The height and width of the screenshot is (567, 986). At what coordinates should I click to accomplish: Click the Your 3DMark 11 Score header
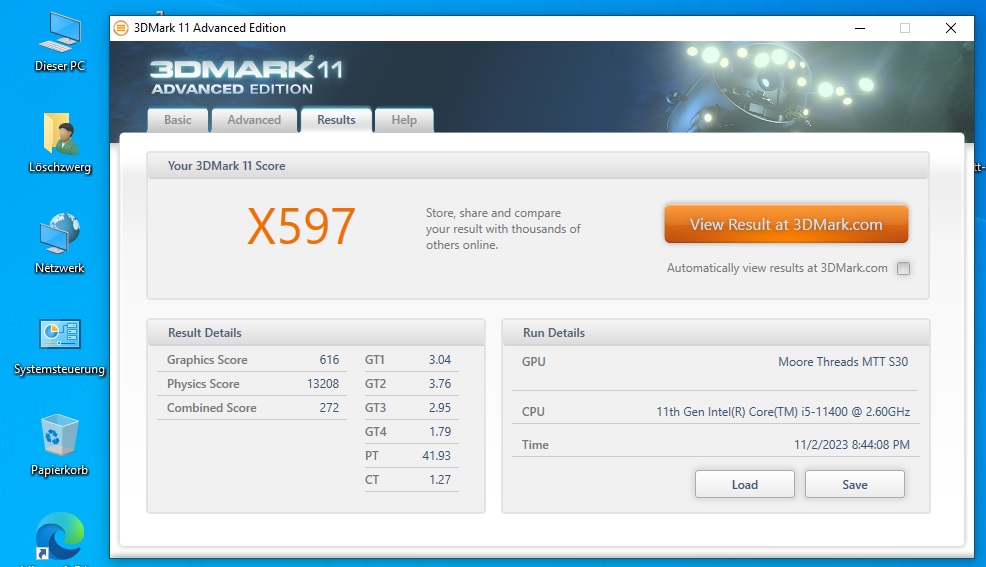click(538, 166)
